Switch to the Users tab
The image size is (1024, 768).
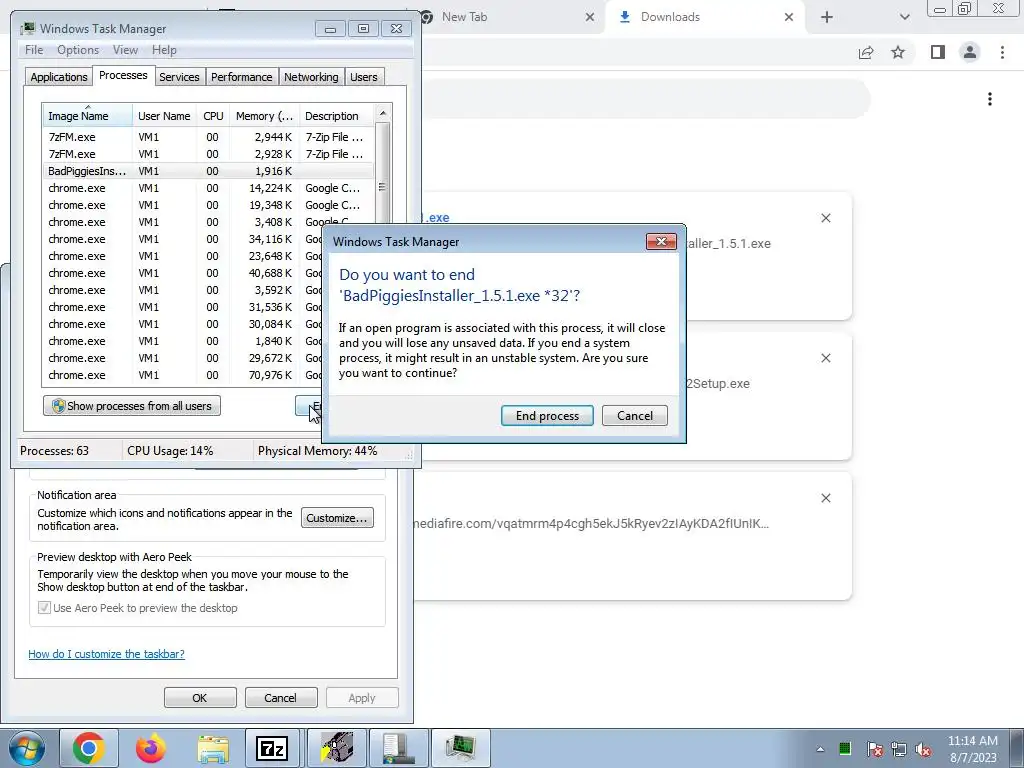(x=364, y=77)
